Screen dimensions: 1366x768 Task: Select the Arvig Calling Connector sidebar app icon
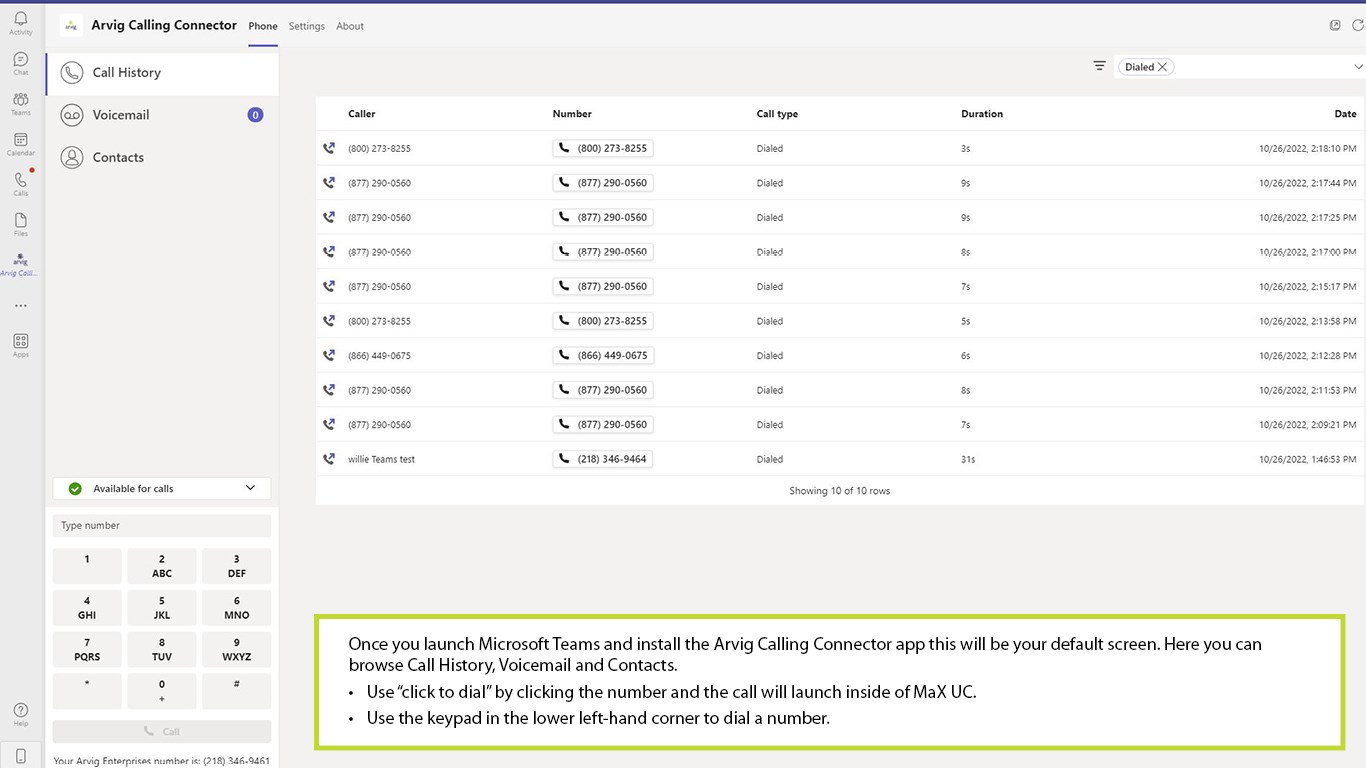click(21, 265)
